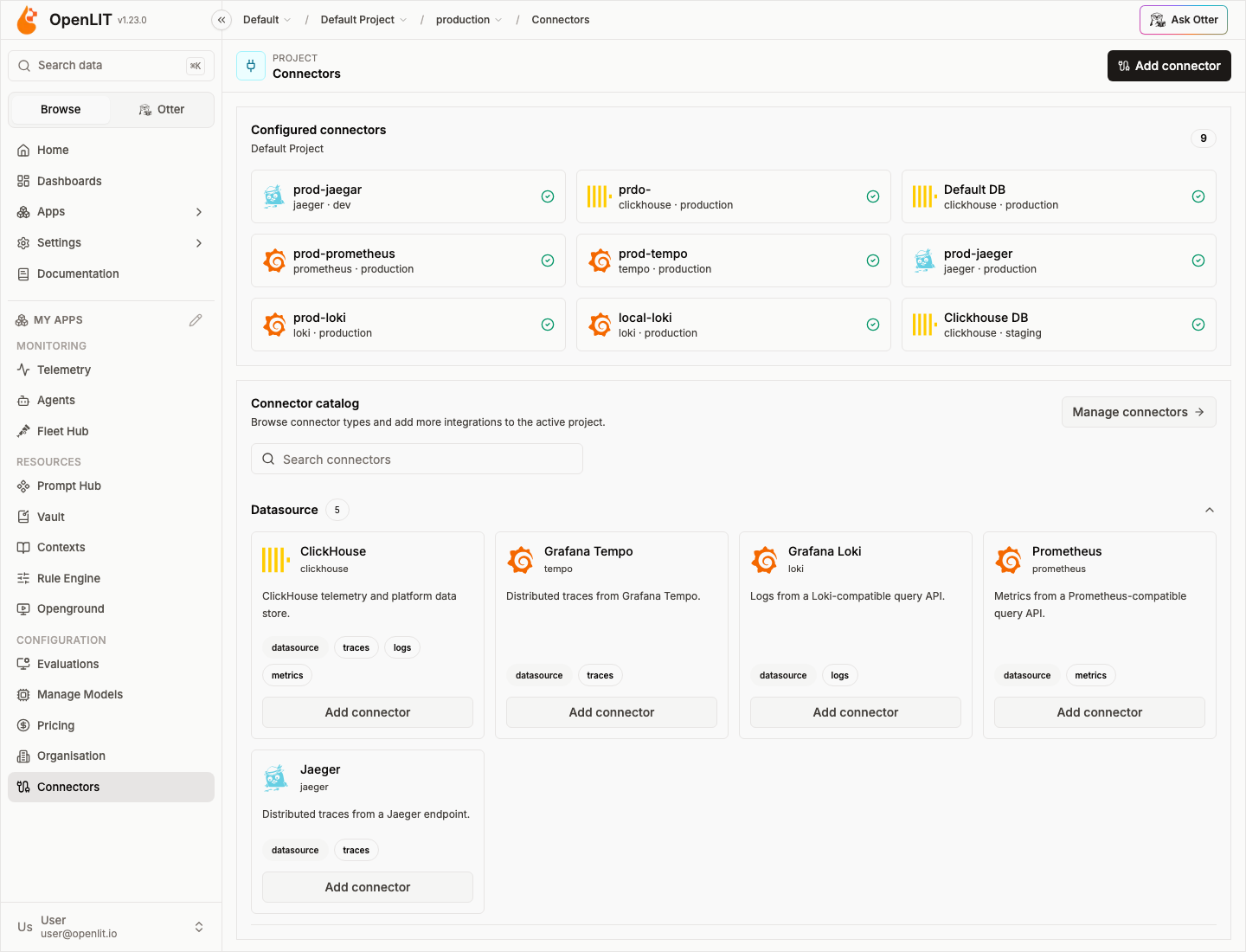The height and width of the screenshot is (952, 1246).
Task: Expand the Apps submenu chevron
Action: click(199, 212)
